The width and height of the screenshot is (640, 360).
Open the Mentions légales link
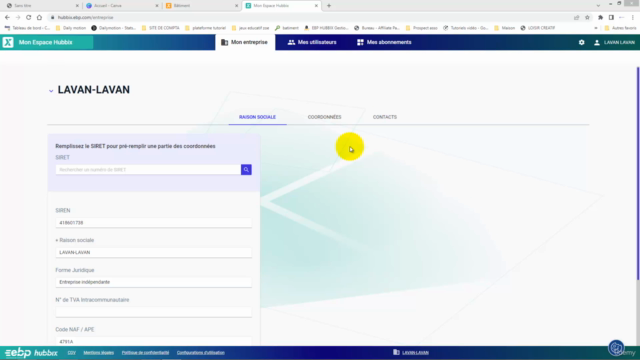click(99, 353)
